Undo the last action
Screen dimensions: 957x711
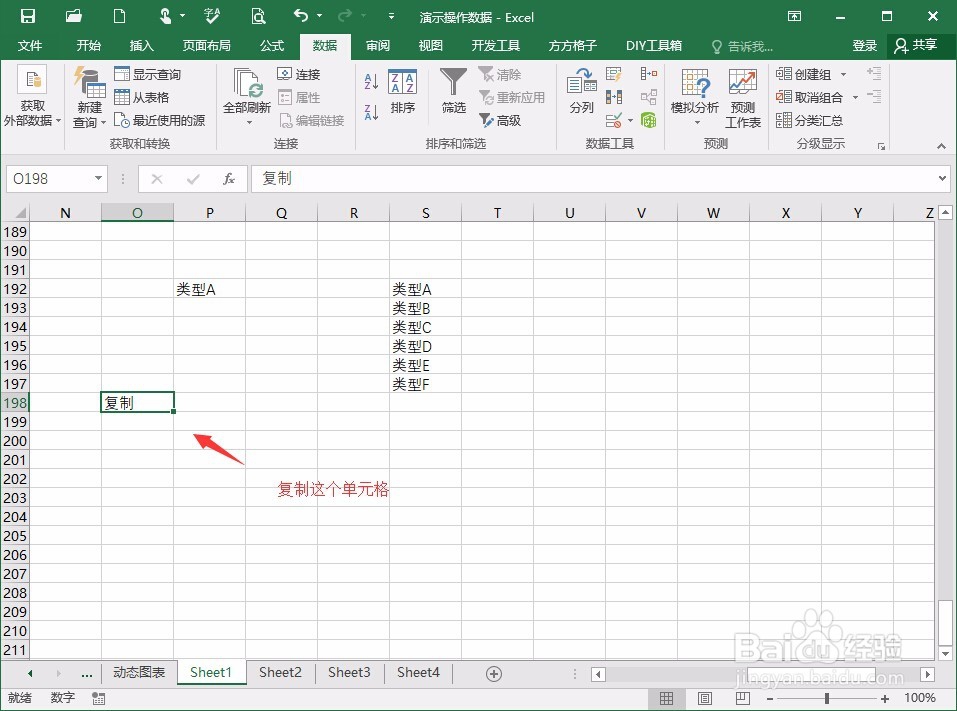pos(301,15)
